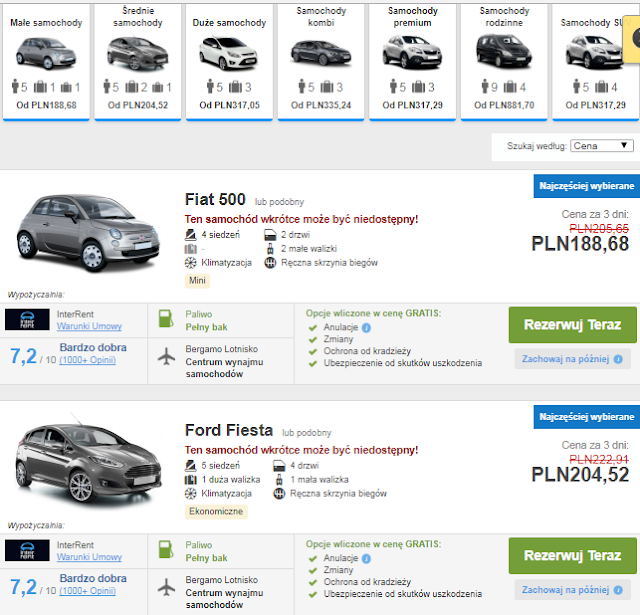This screenshot has height=615, width=640.
Task: Click the InterRent logo in Ford Fiesta listing
Action: coord(27,550)
